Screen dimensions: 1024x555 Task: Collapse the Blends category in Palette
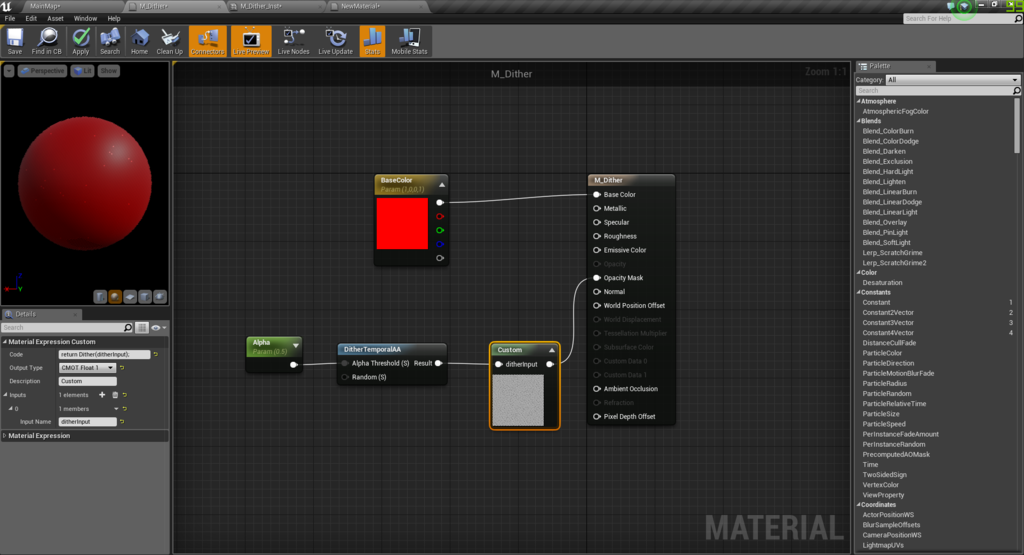point(859,121)
